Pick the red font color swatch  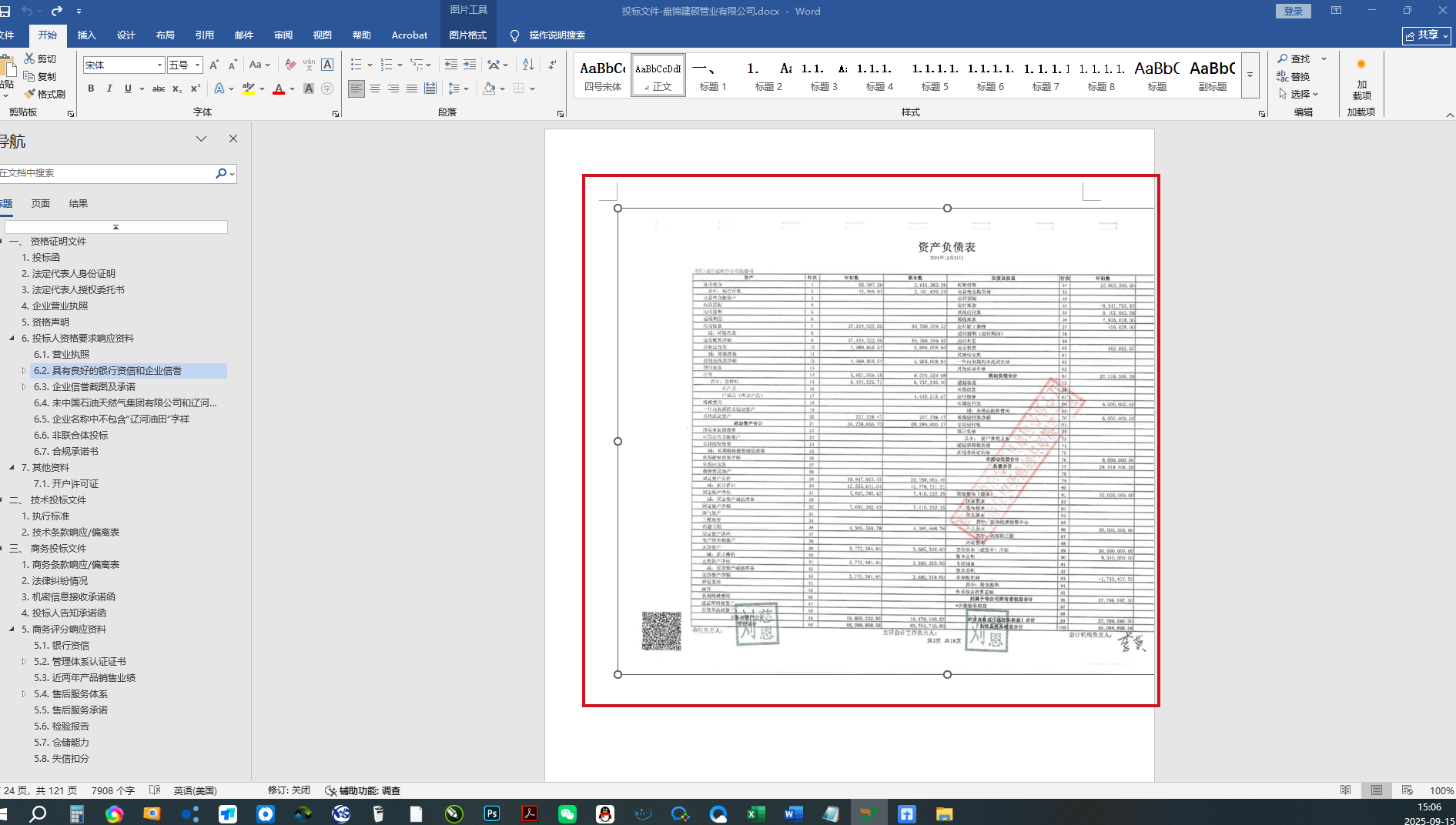pos(279,89)
